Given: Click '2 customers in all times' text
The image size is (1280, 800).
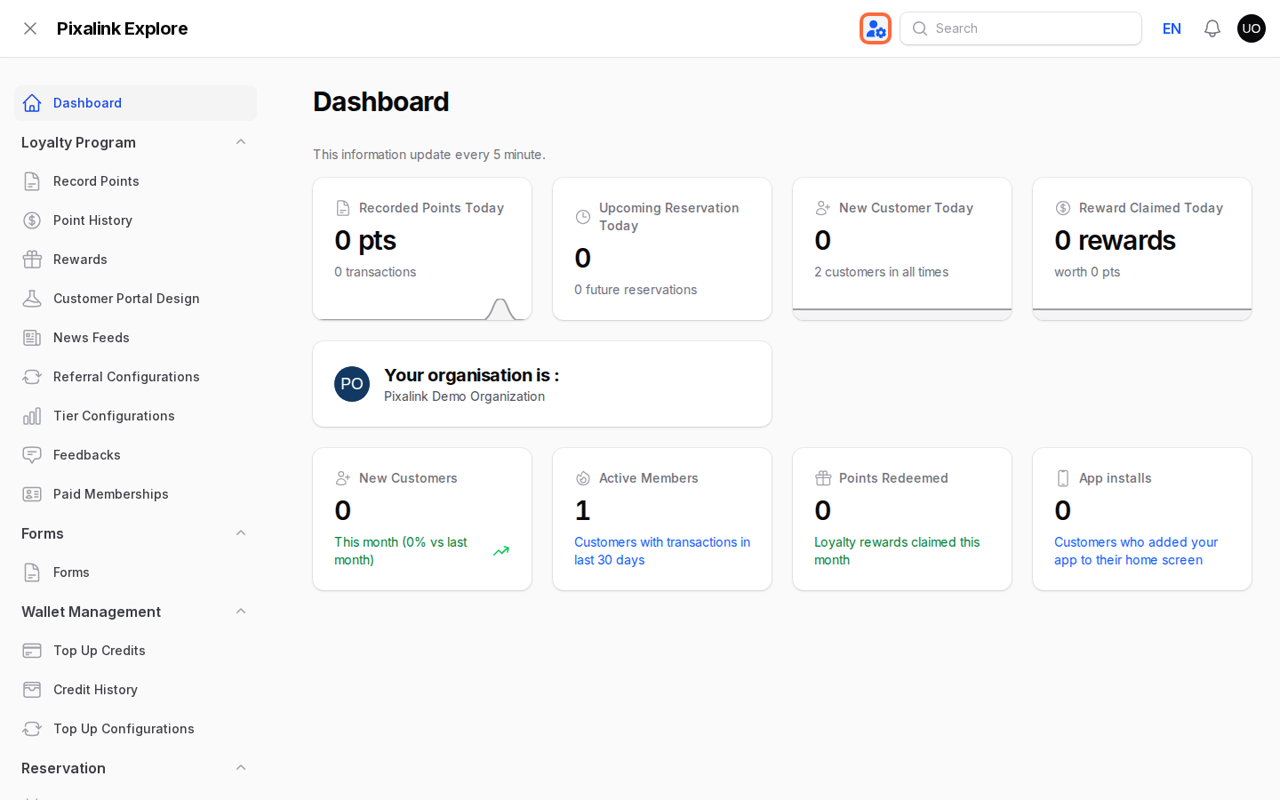Looking at the screenshot, I should pos(881,272).
